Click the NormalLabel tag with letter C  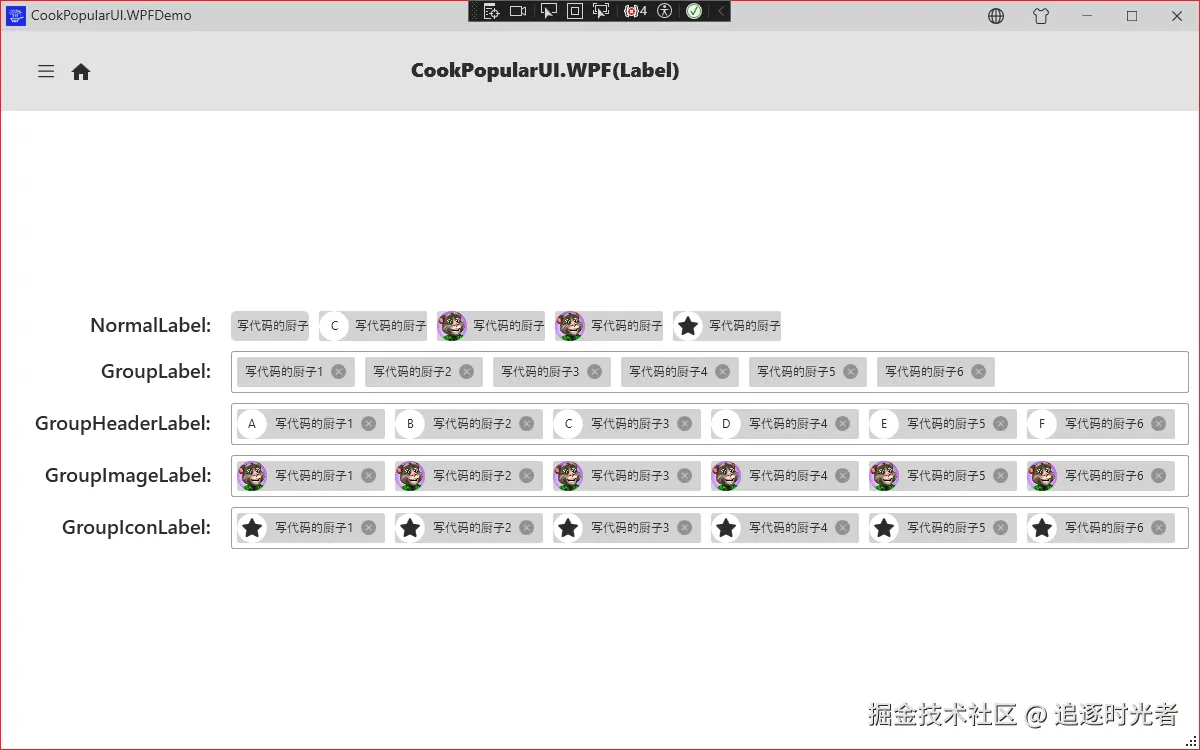373,326
